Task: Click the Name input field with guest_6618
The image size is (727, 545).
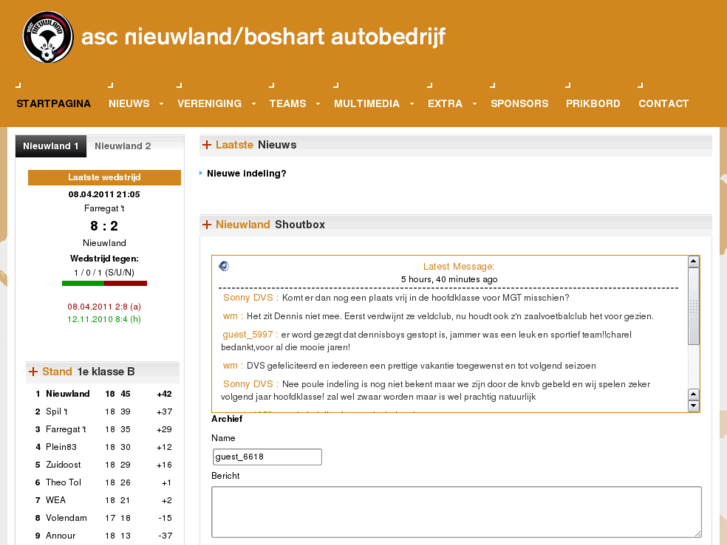Action: [267, 457]
